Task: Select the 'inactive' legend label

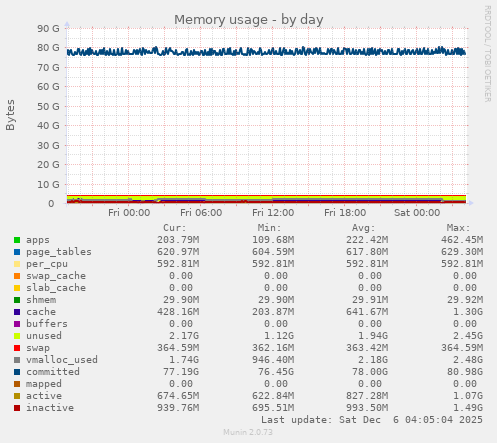Action: point(50,408)
